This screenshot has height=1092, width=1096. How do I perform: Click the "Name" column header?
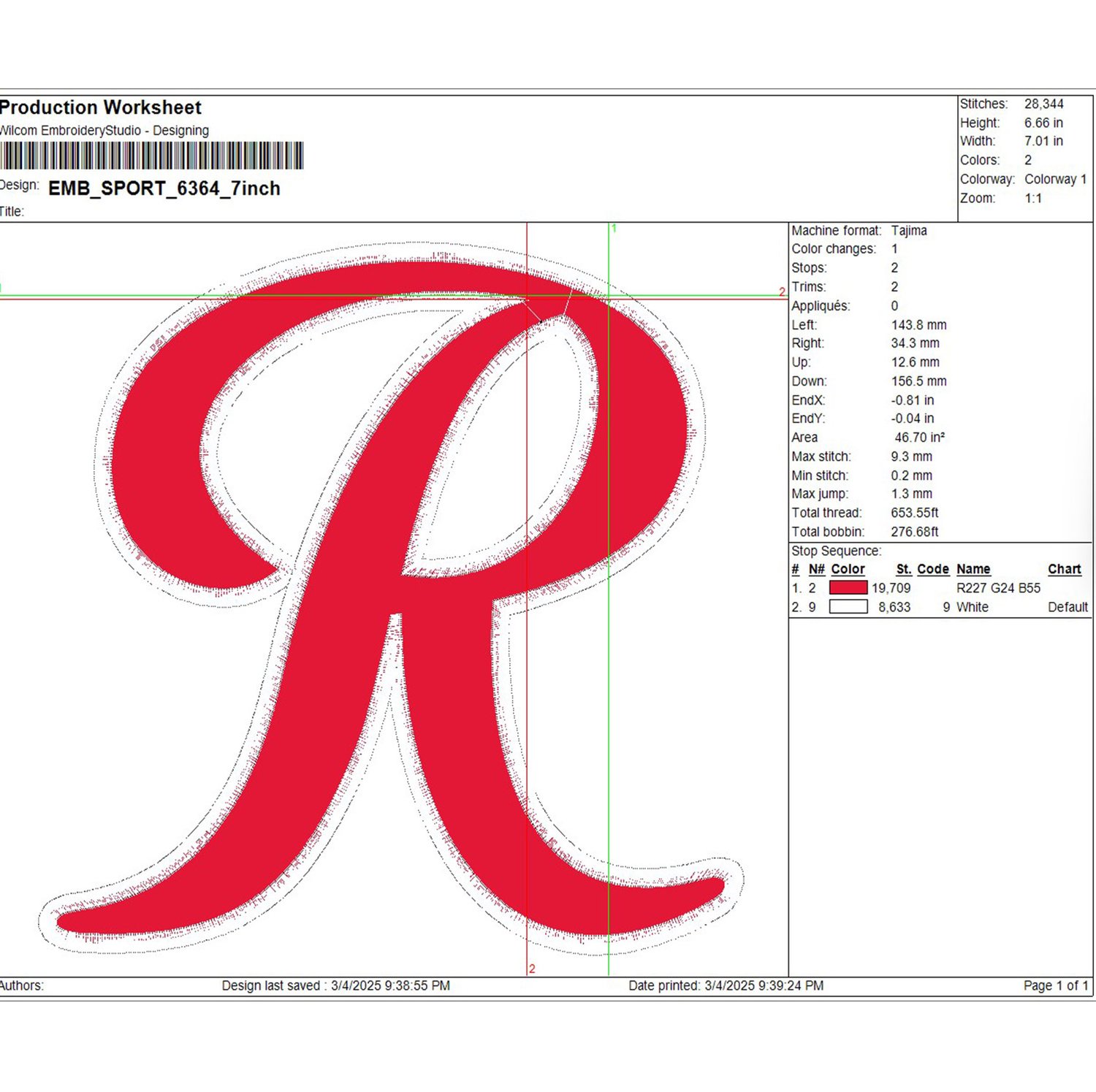point(973,568)
